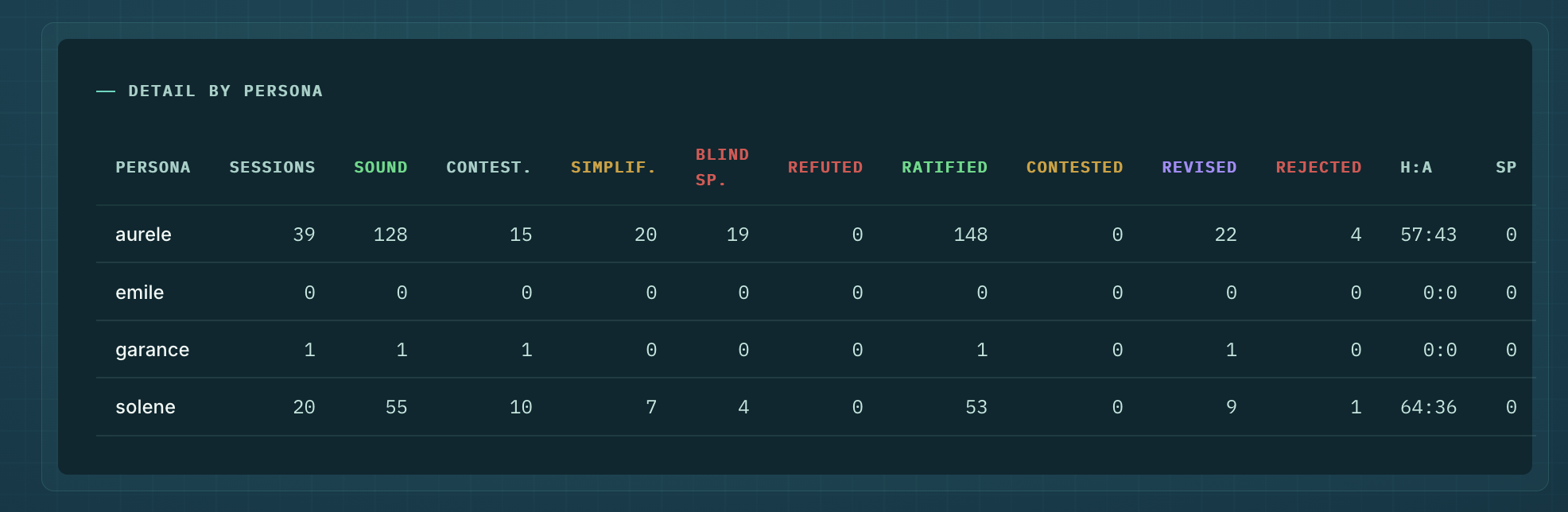Open the emile persona row
This screenshot has height=512, width=1568.
tap(139, 293)
